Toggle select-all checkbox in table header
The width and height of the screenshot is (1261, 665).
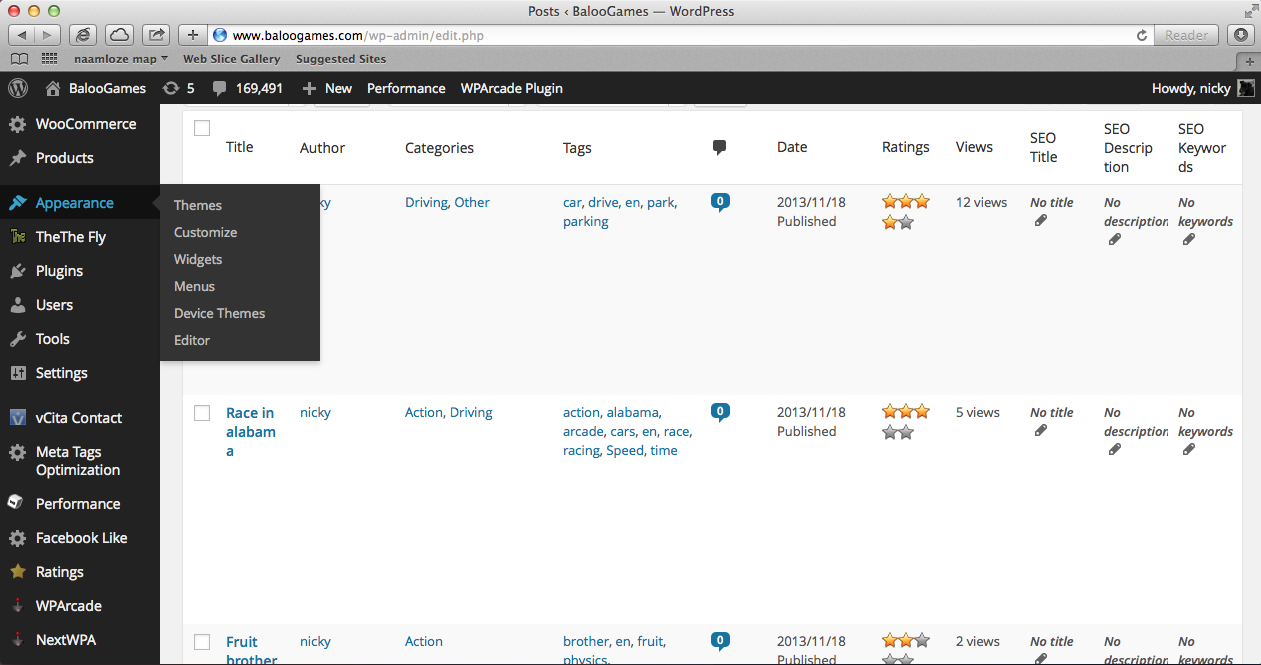coord(202,128)
